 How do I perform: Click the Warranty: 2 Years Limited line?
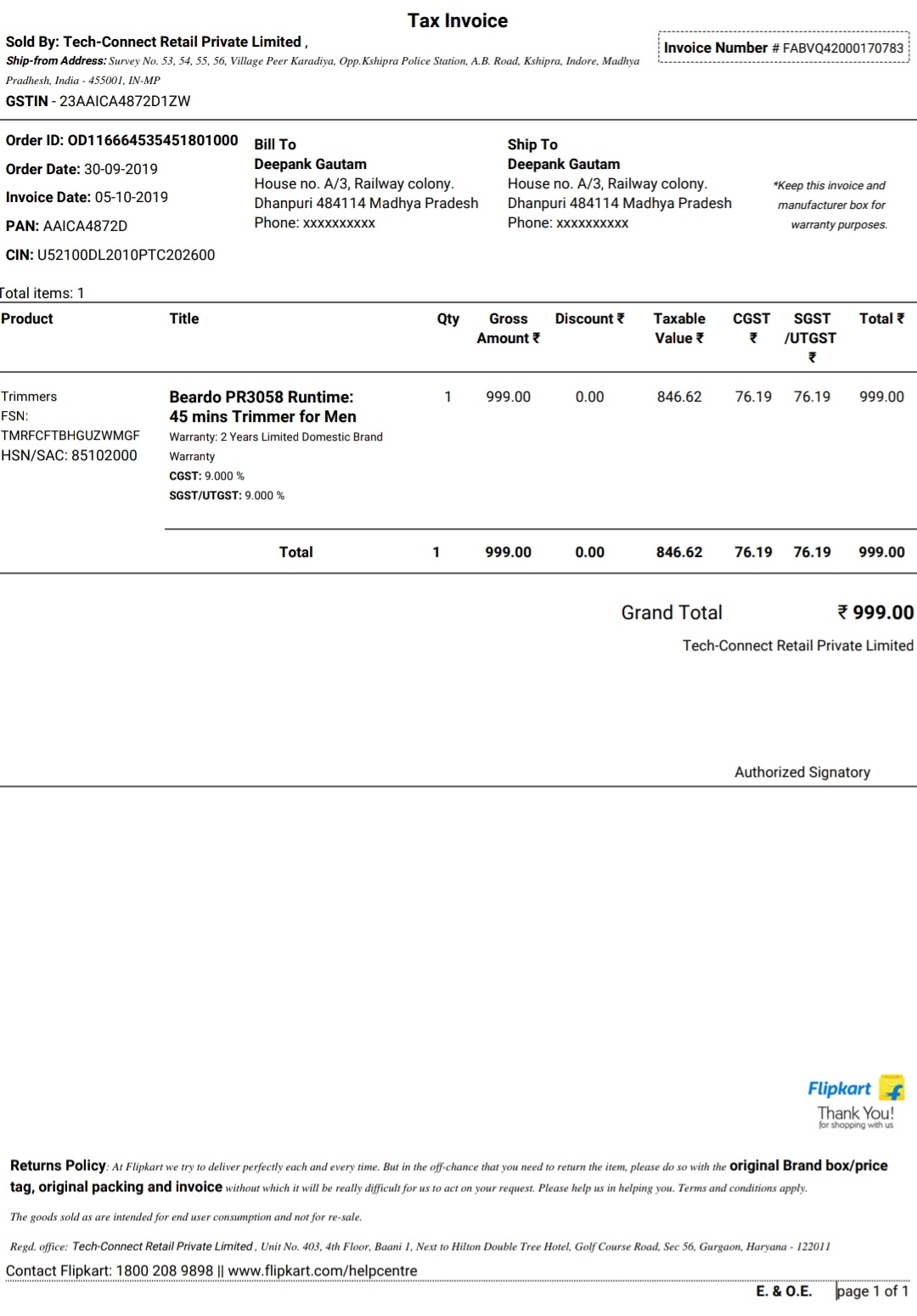(276, 447)
